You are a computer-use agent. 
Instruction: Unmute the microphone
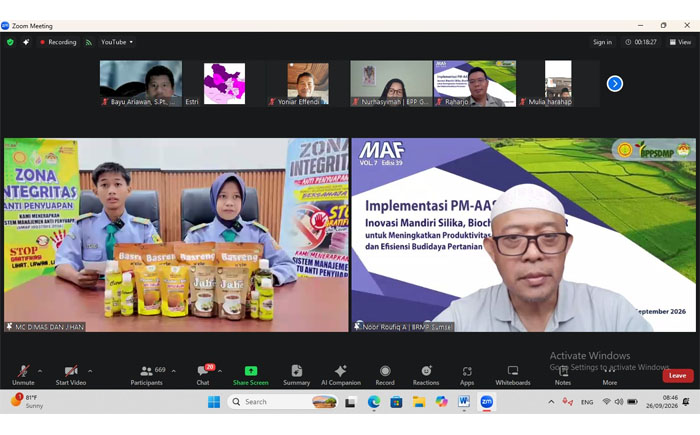click(23, 375)
